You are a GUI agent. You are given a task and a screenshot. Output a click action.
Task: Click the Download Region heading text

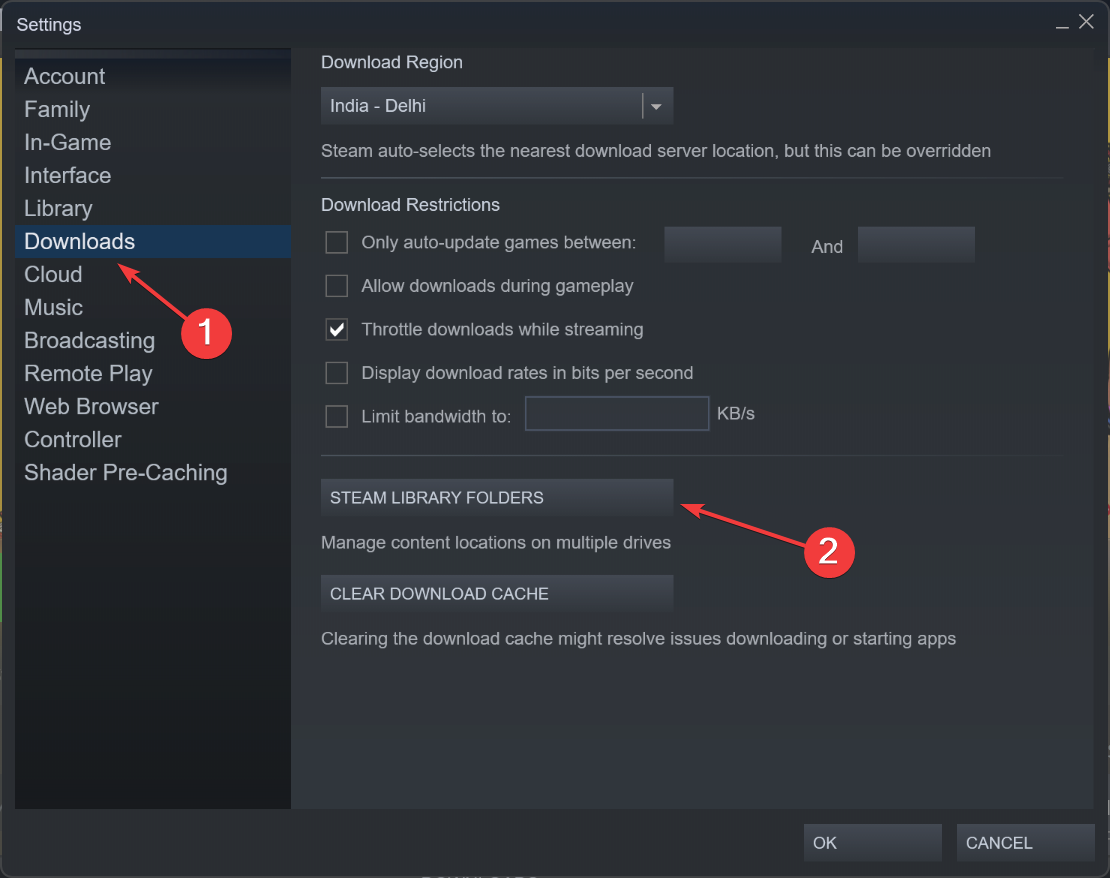click(392, 62)
